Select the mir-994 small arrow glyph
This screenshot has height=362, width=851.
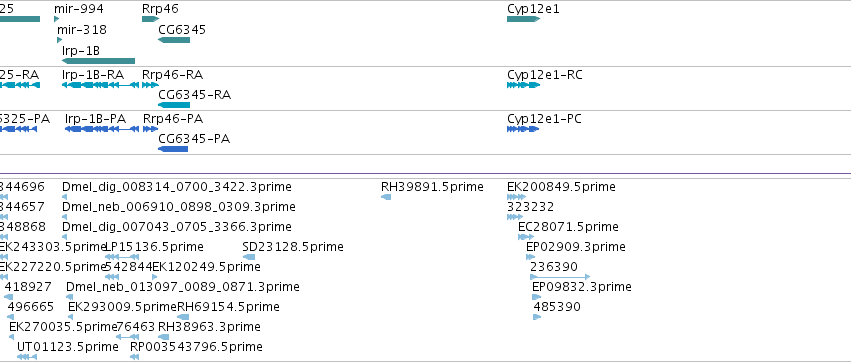tap(56, 19)
